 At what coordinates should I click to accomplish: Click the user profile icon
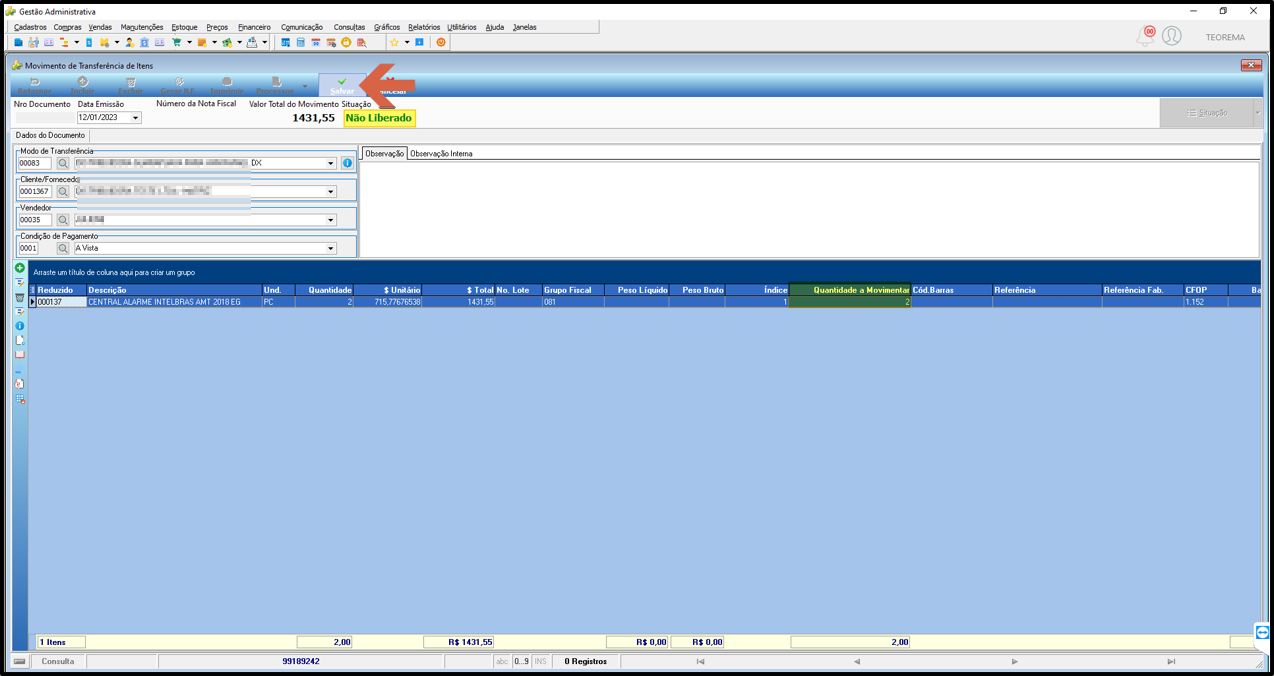coord(1172,37)
